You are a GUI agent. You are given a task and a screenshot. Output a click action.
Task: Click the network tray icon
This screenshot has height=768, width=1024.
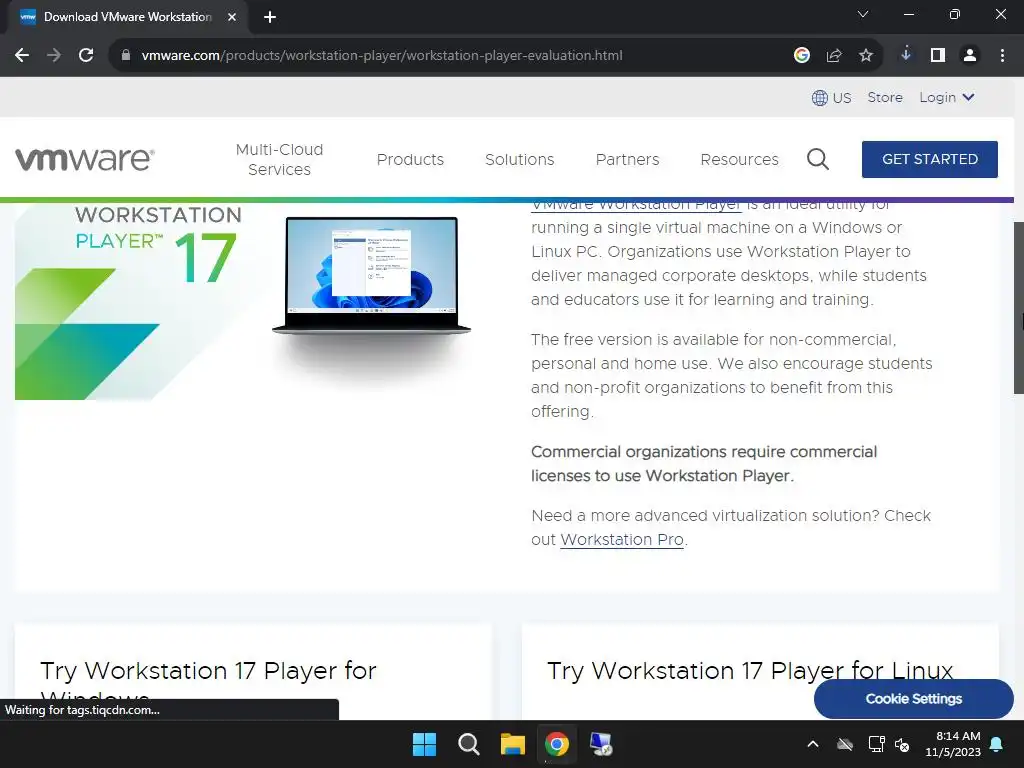[876, 744]
